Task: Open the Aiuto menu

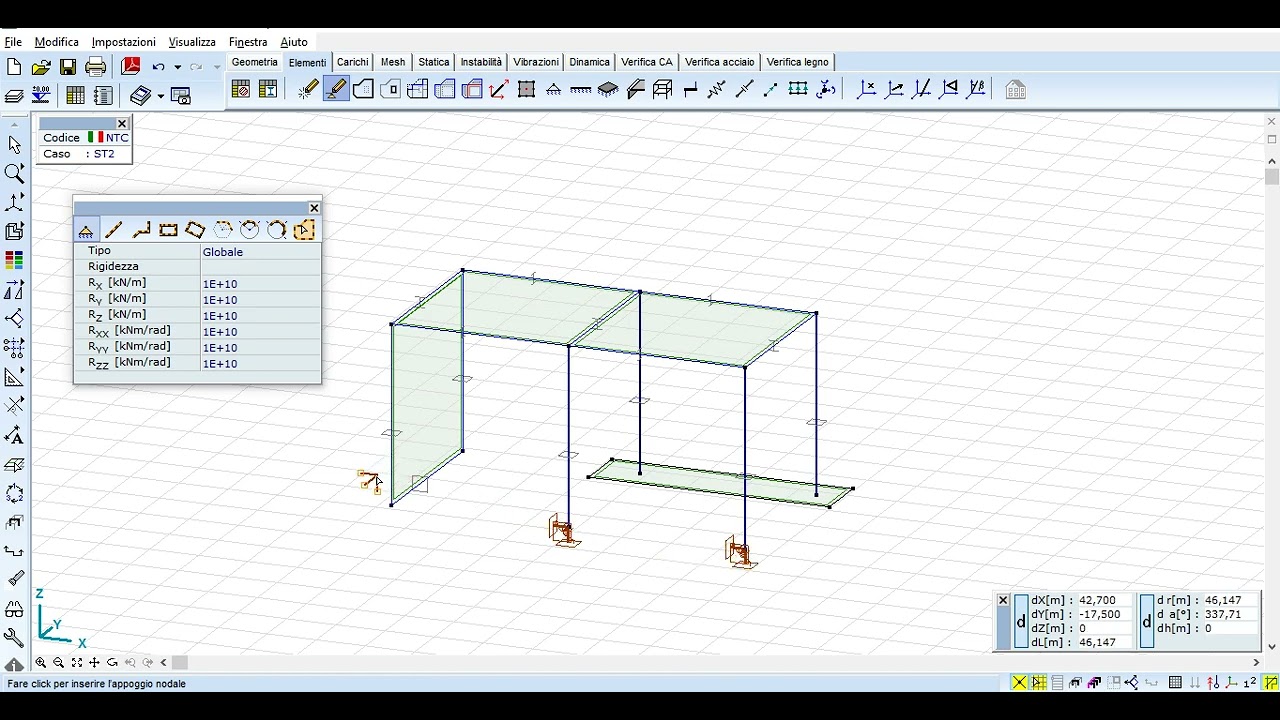Action: [x=294, y=42]
